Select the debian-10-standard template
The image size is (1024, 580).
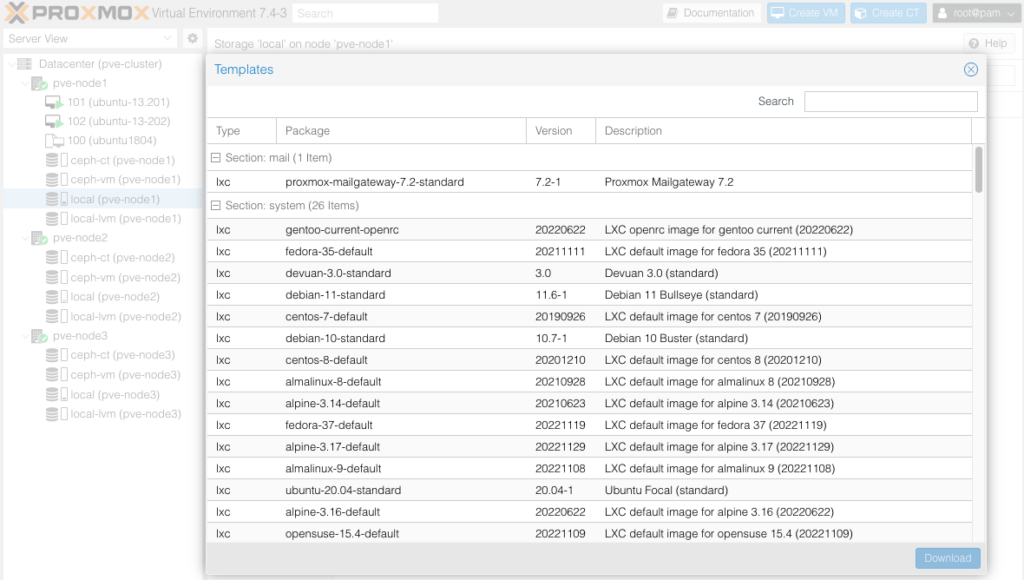pyautogui.click(x=590, y=338)
